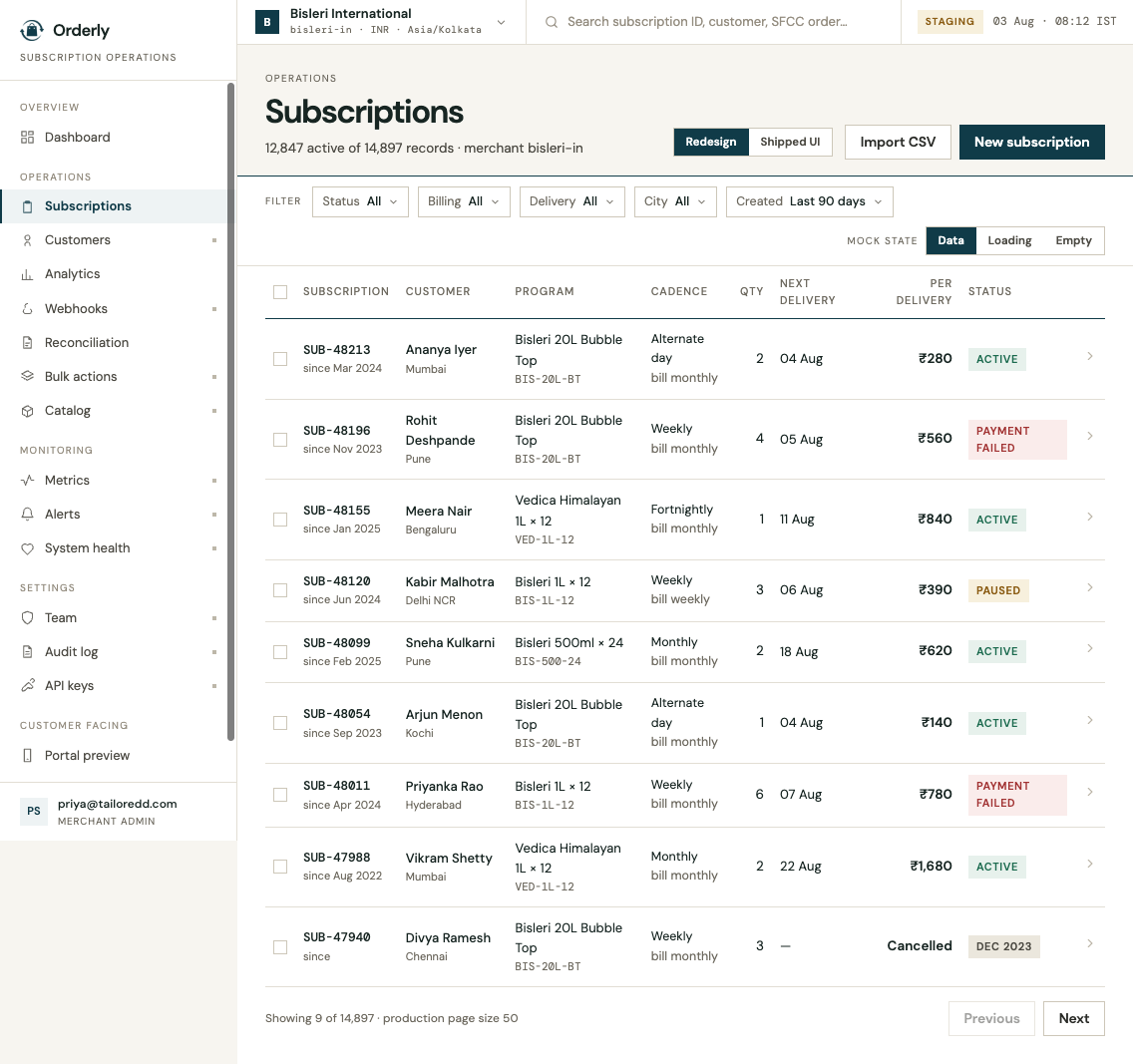This screenshot has width=1133, height=1064.
Task: Open the SUB-48155 subscription link
Action: coord(337,511)
